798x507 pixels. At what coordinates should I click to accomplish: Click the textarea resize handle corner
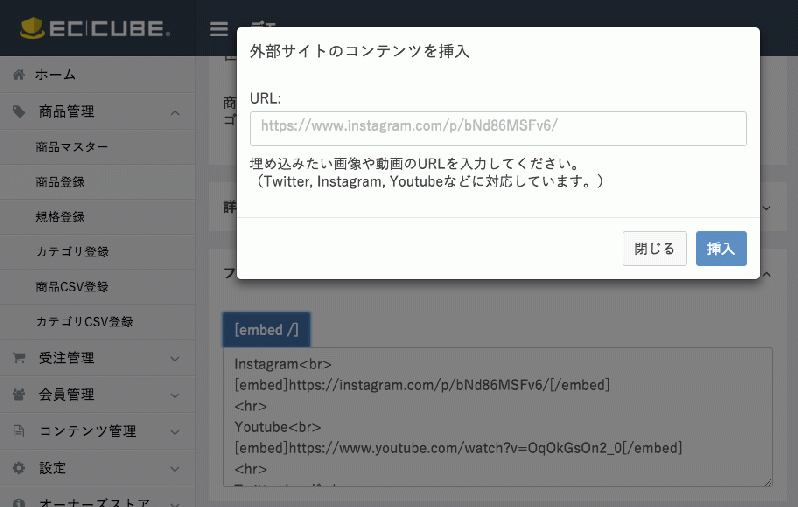click(768, 482)
